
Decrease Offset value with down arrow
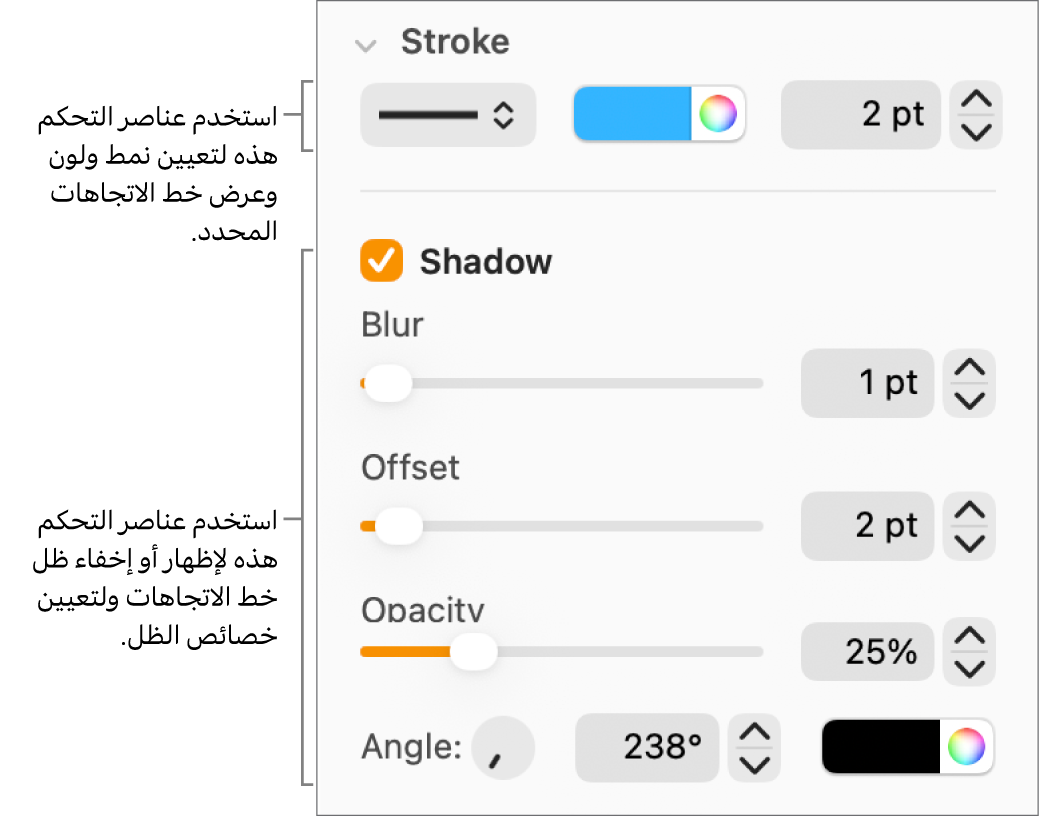point(969,542)
